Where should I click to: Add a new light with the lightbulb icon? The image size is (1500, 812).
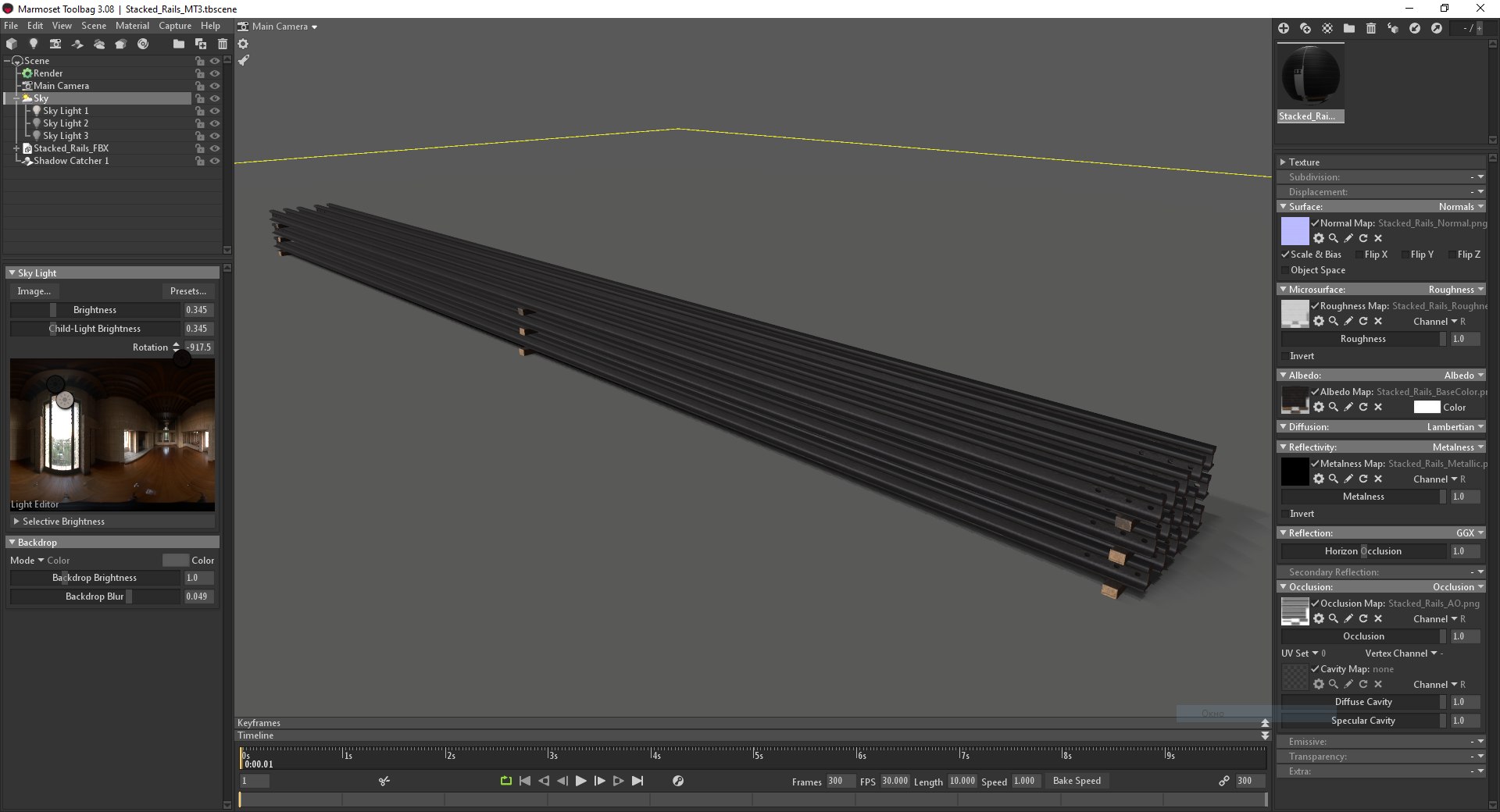pos(33,44)
